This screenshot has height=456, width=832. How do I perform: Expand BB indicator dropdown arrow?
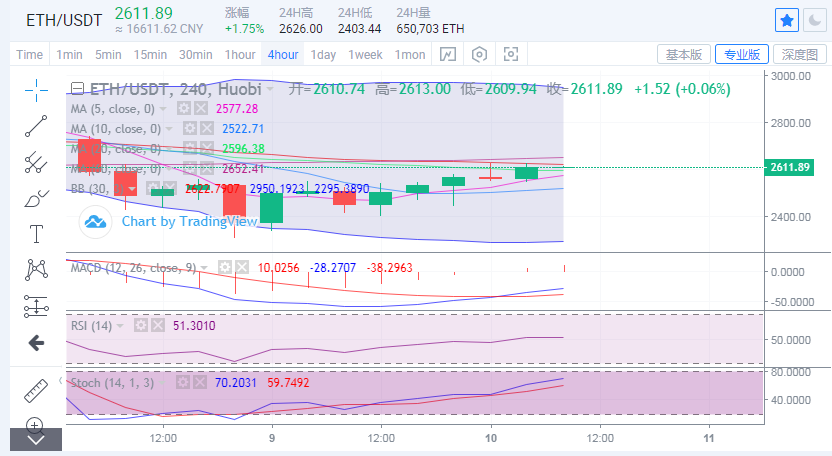pos(132,189)
